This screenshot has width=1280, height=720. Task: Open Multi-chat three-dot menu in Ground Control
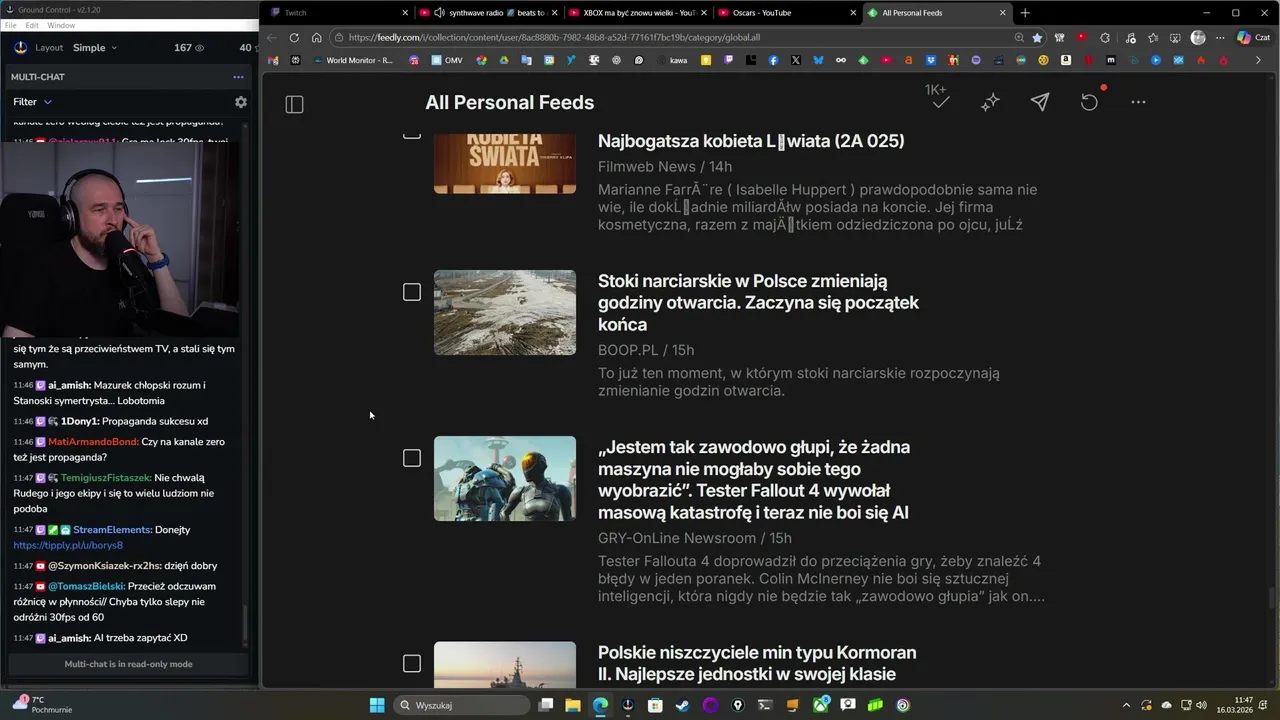[x=238, y=77]
